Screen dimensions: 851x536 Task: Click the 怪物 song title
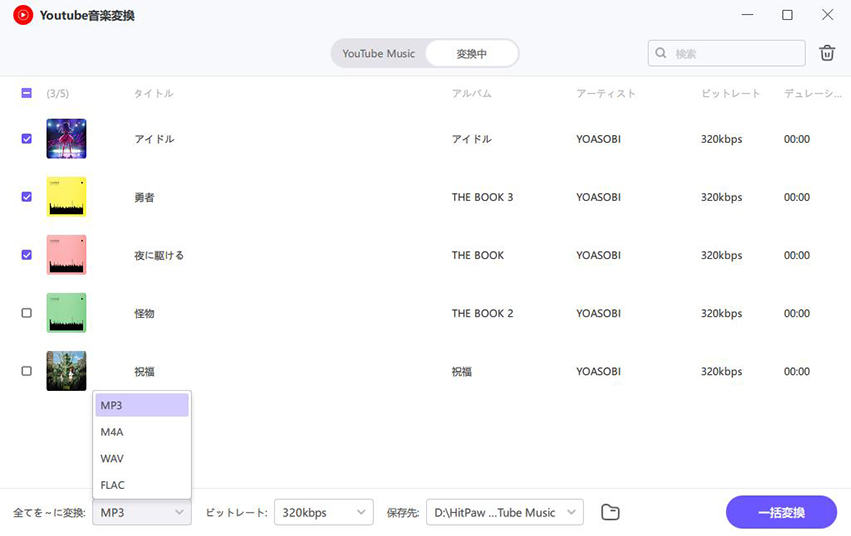tap(144, 314)
